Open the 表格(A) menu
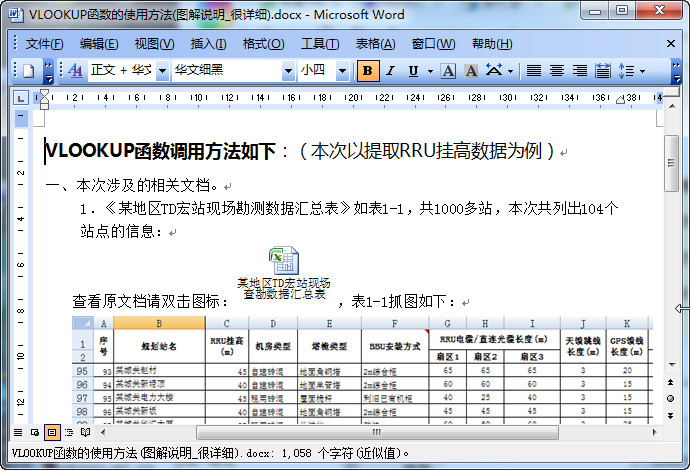The image size is (690, 470). tap(375, 44)
